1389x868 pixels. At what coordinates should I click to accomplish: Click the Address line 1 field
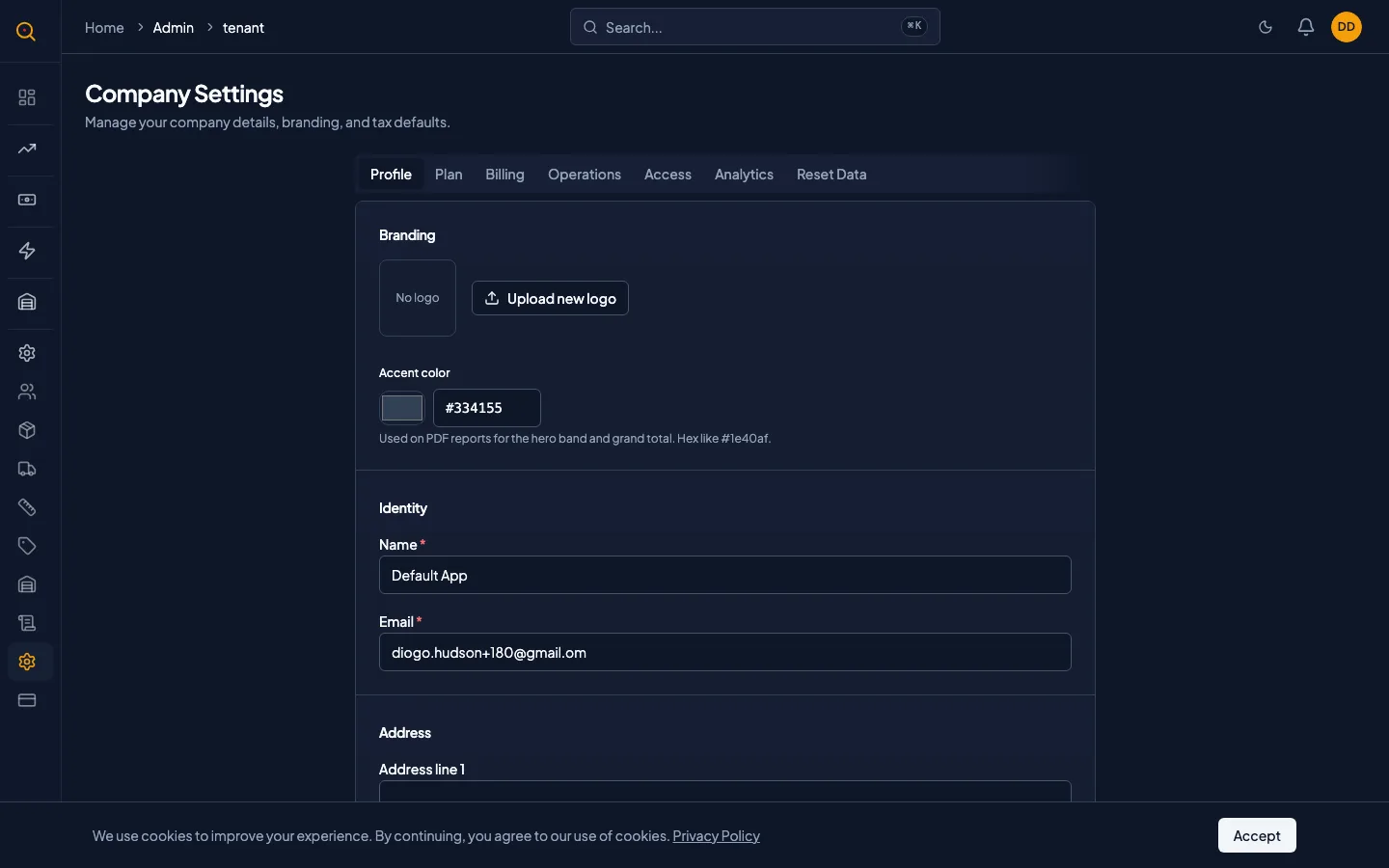[725, 791]
